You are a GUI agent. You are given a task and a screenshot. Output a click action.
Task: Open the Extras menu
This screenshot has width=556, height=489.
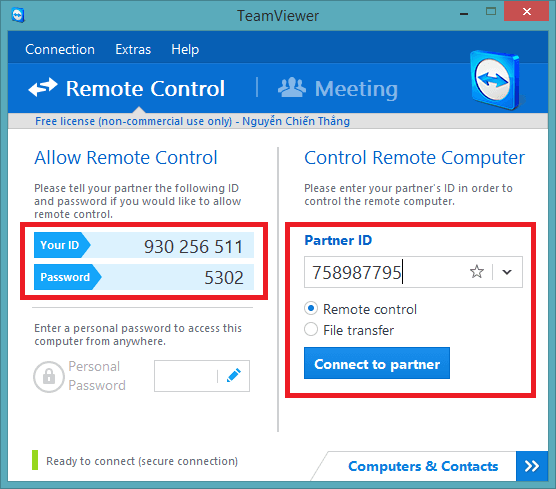[133, 49]
